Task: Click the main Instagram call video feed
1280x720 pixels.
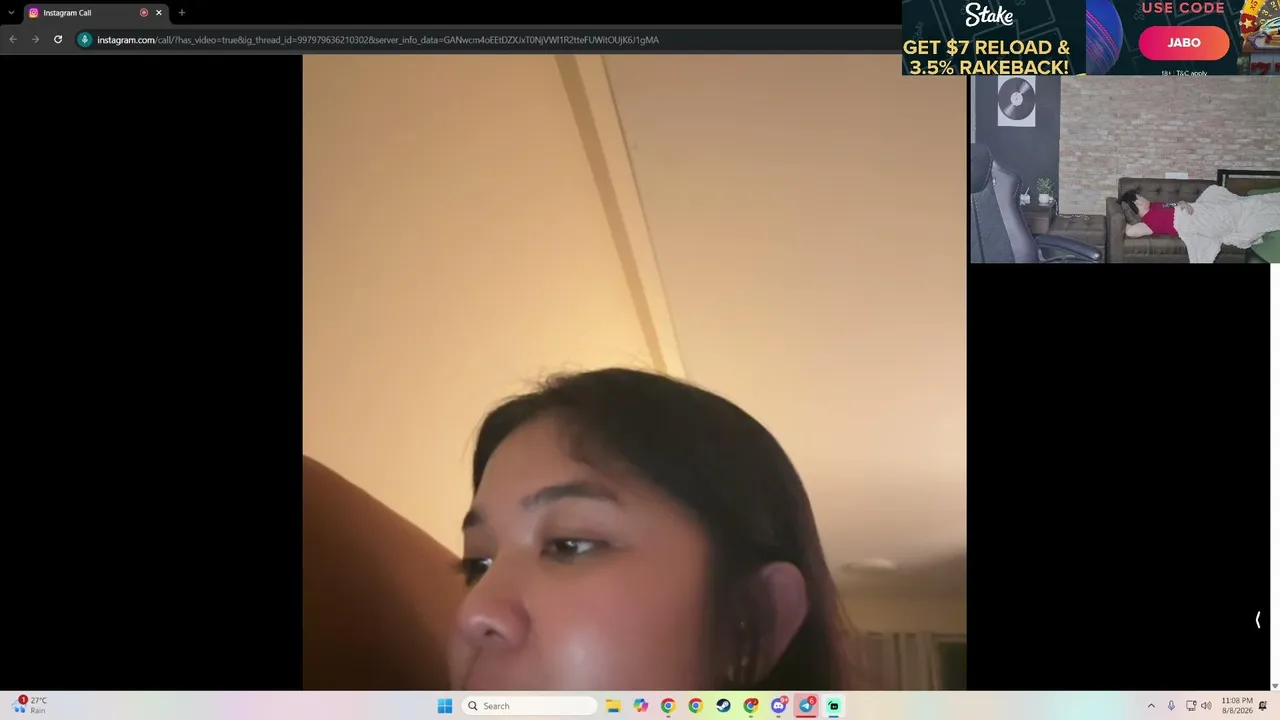Action: 634,372
